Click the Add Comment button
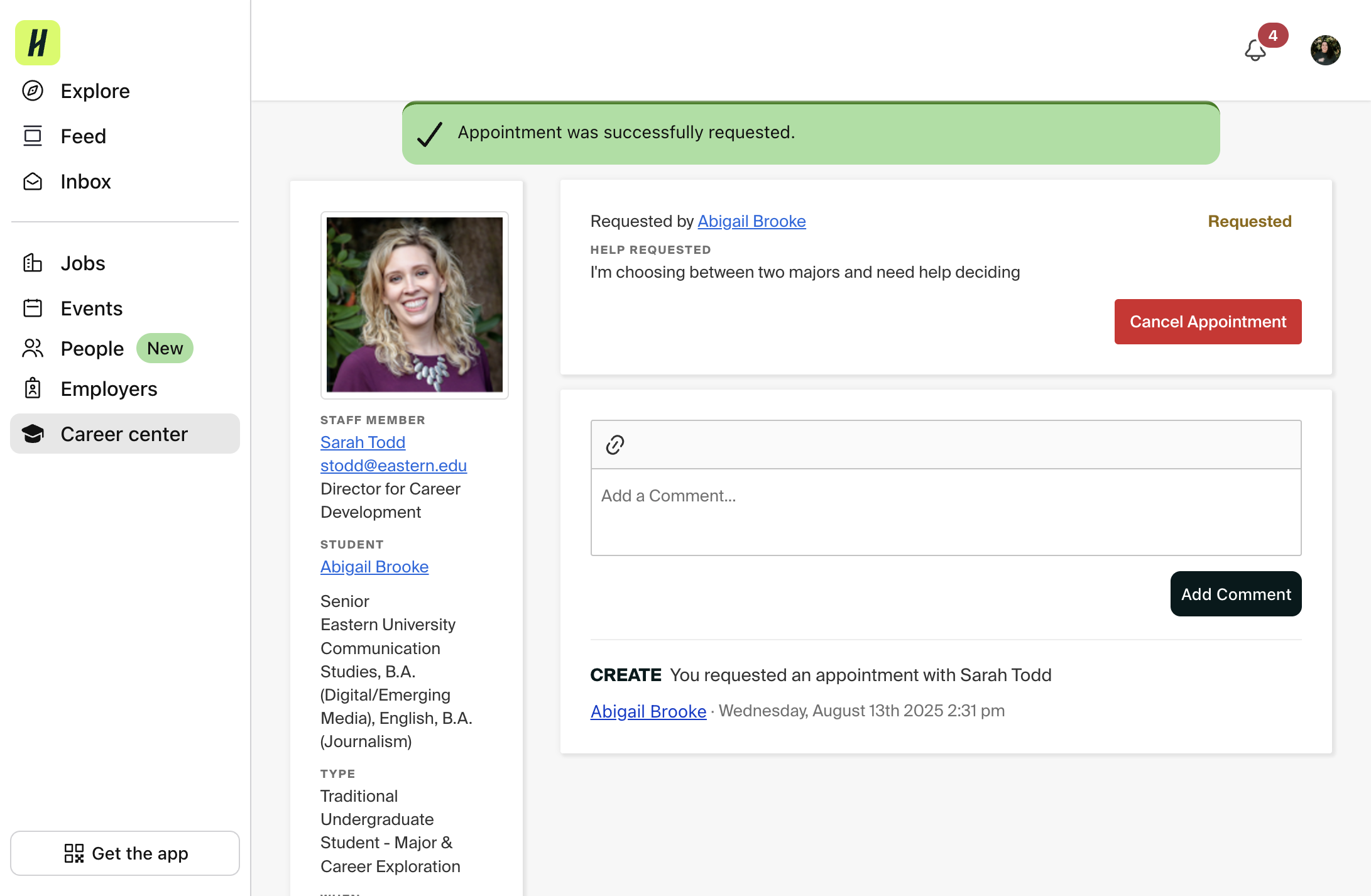The height and width of the screenshot is (896, 1371). 1235,594
